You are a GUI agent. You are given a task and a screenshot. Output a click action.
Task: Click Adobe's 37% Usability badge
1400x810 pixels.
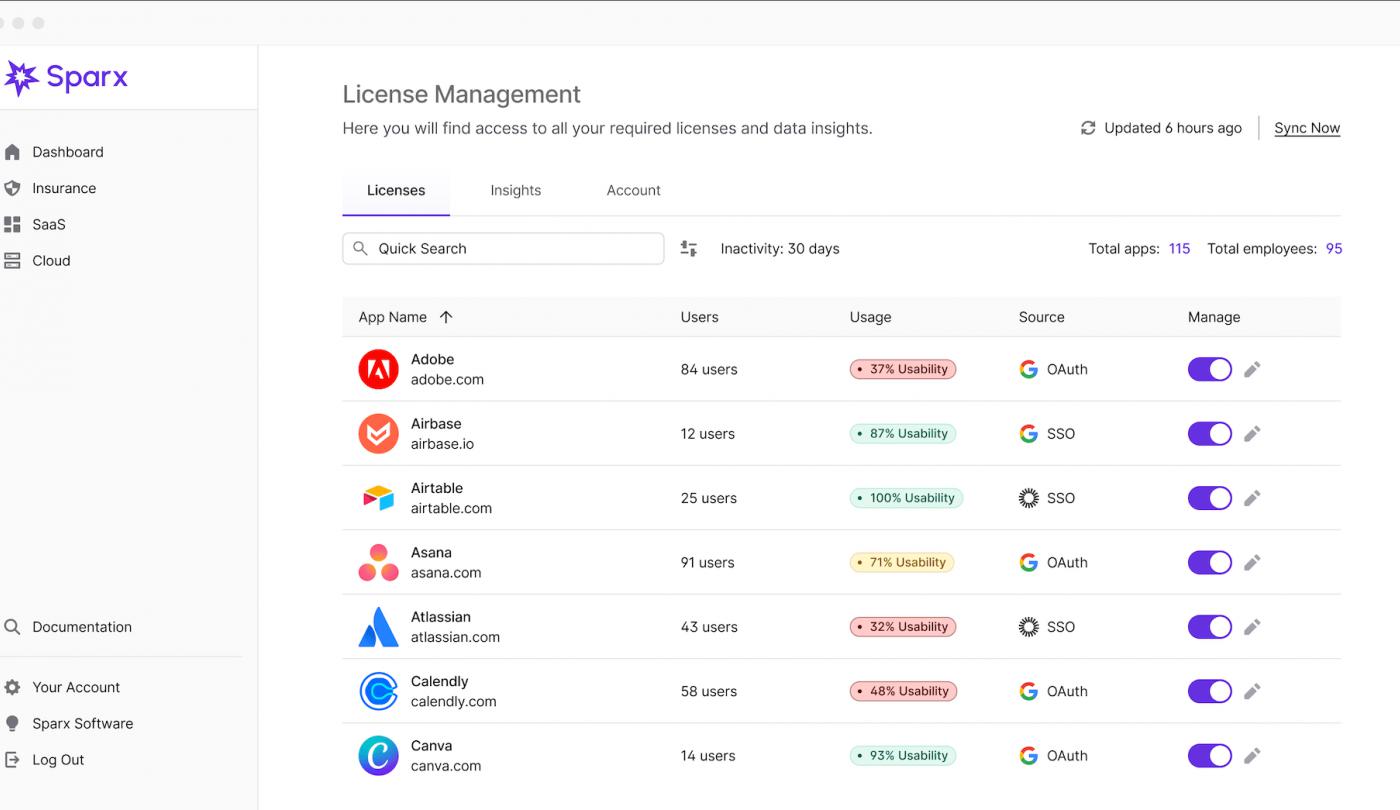903,369
